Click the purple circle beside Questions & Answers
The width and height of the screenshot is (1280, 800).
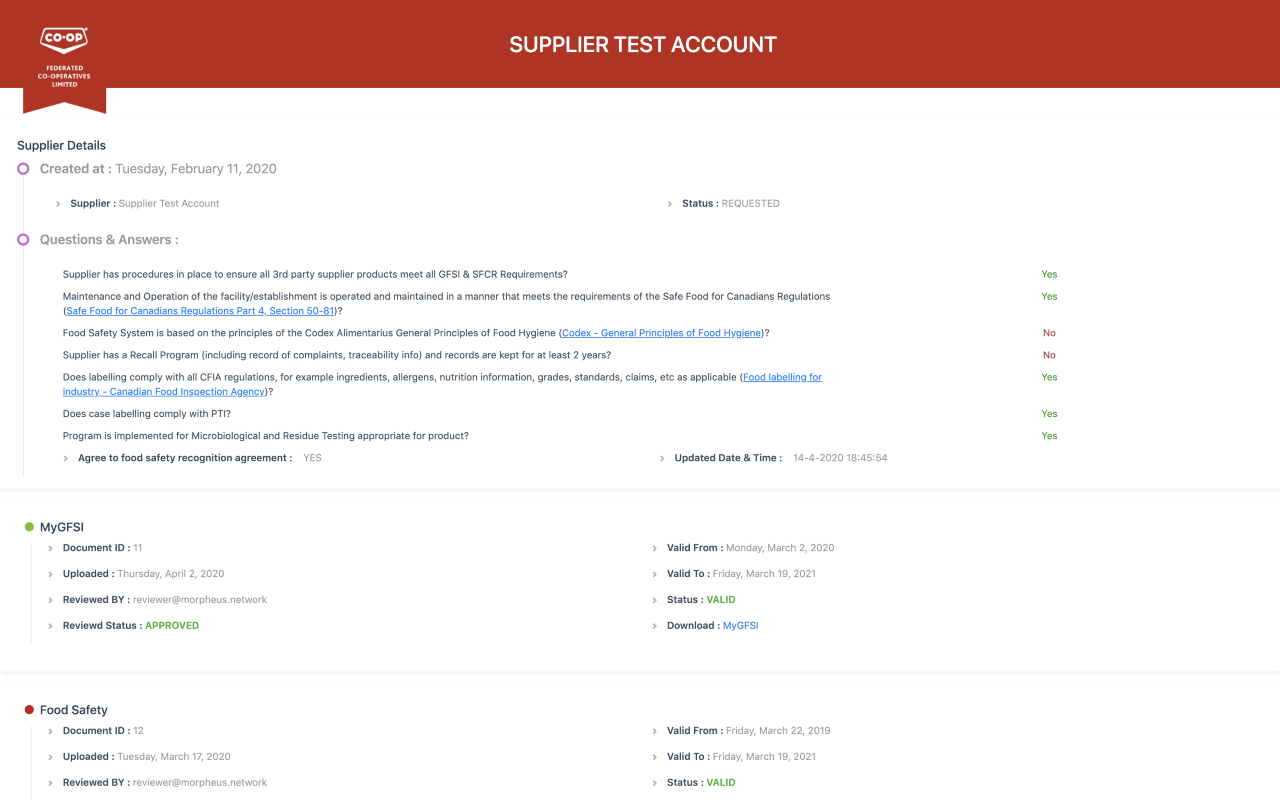[x=23, y=240]
